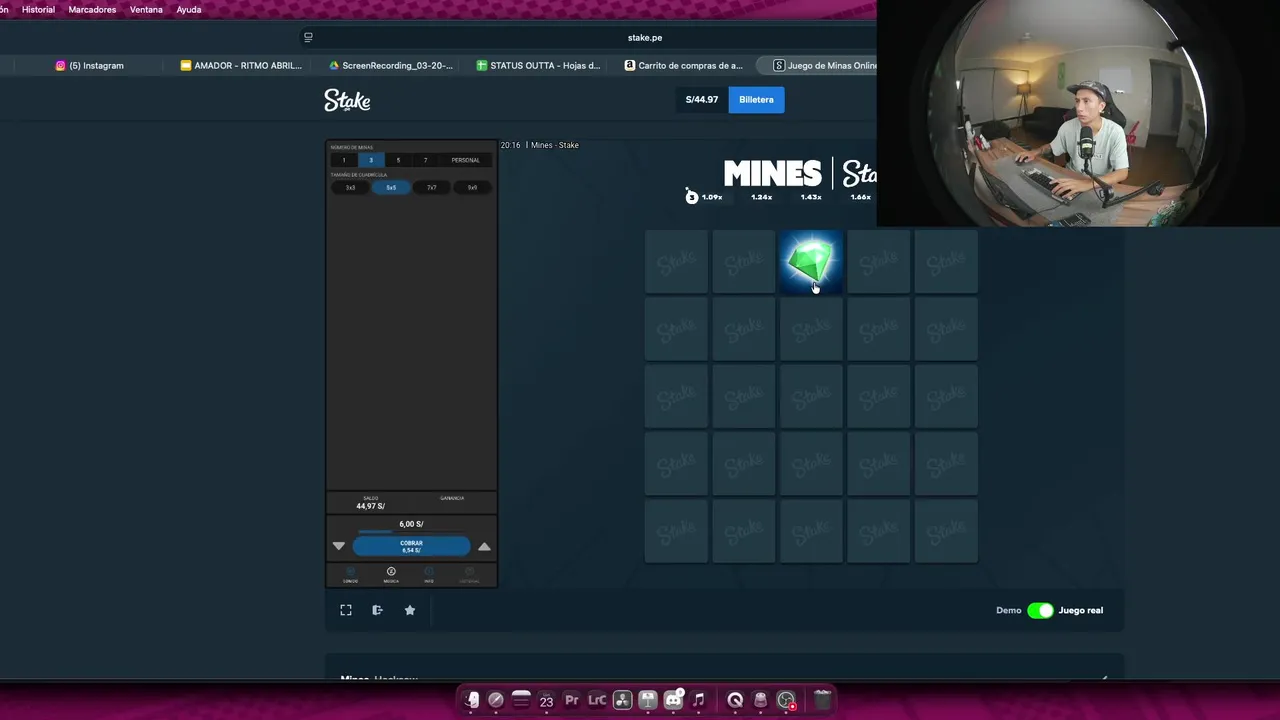Click SALDO 44,97 S/ value
The width and height of the screenshot is (1280, 720).
(x=371, y=506)
